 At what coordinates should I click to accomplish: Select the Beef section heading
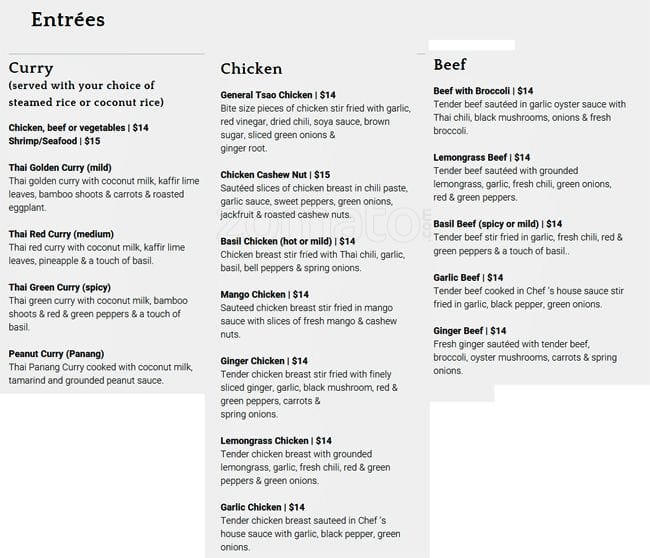coord(450,65)
